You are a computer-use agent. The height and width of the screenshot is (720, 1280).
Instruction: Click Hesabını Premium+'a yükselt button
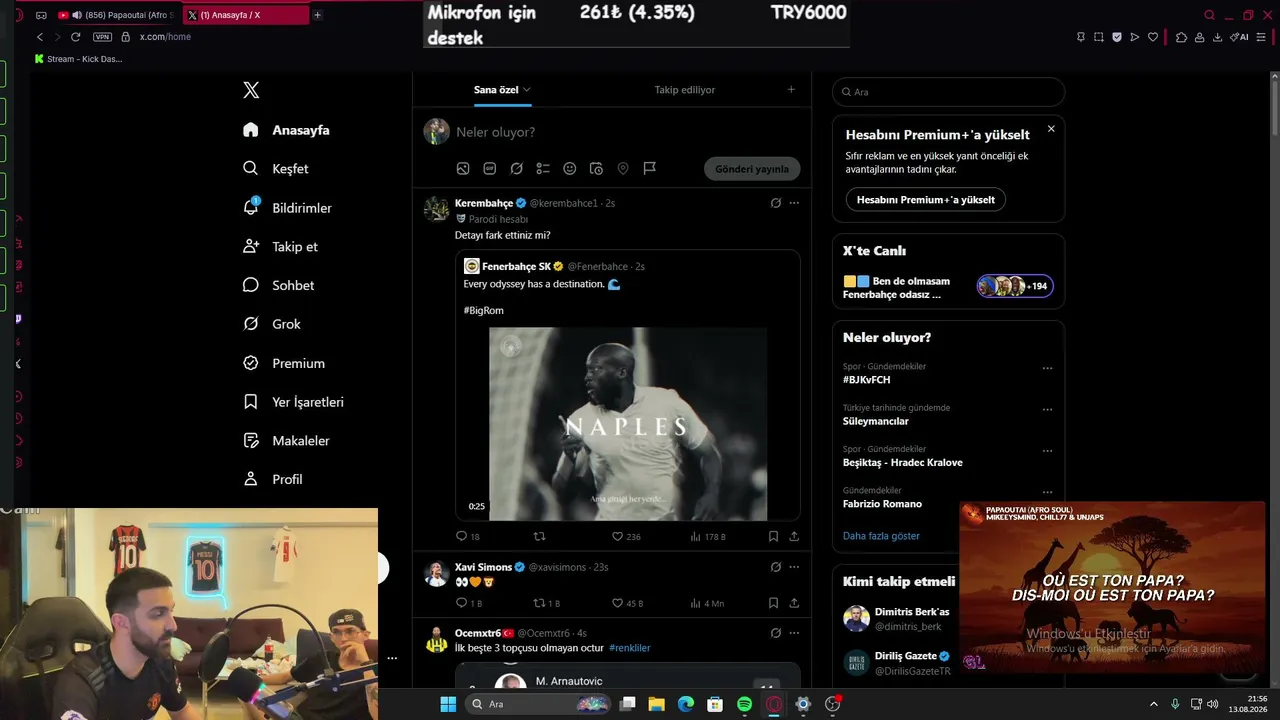tap(926, 199)
